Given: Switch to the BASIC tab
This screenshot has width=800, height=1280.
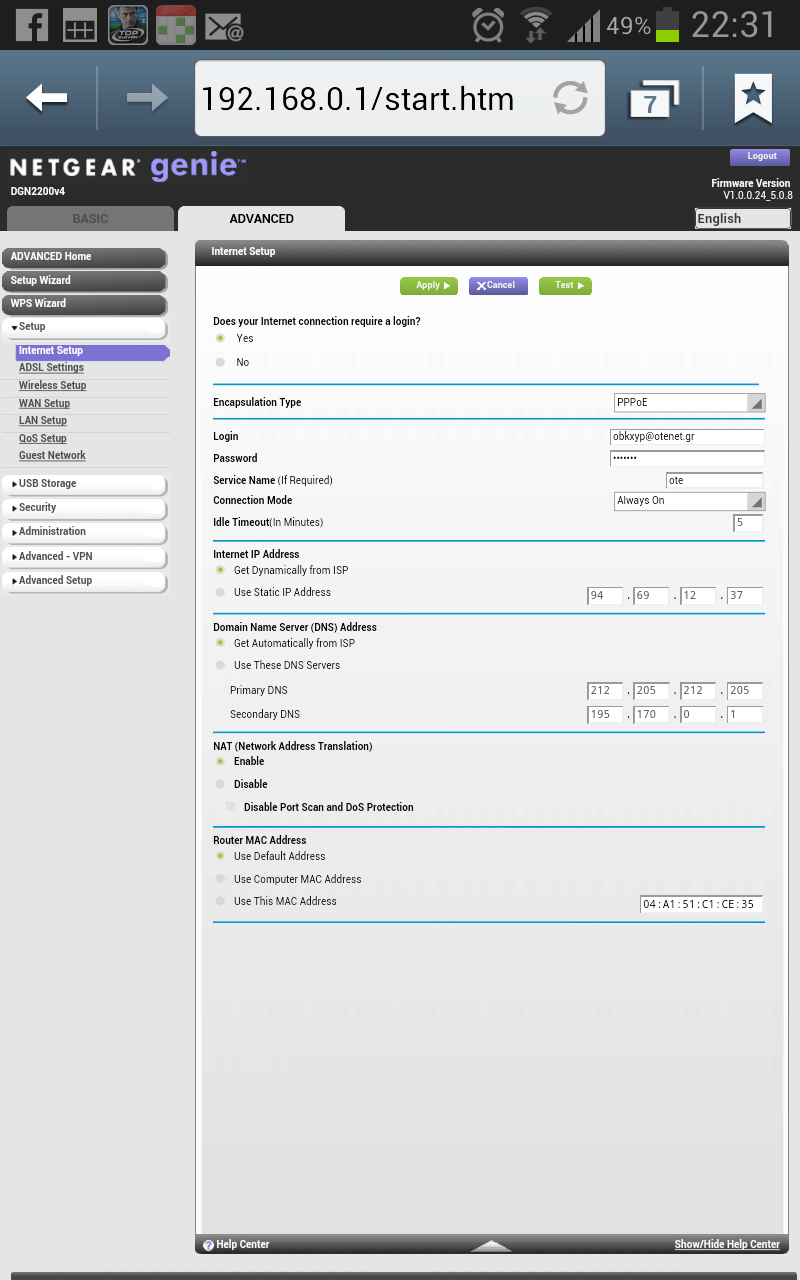Looking at the screenshot, I should pyautogui.click(x=90, y=219).
